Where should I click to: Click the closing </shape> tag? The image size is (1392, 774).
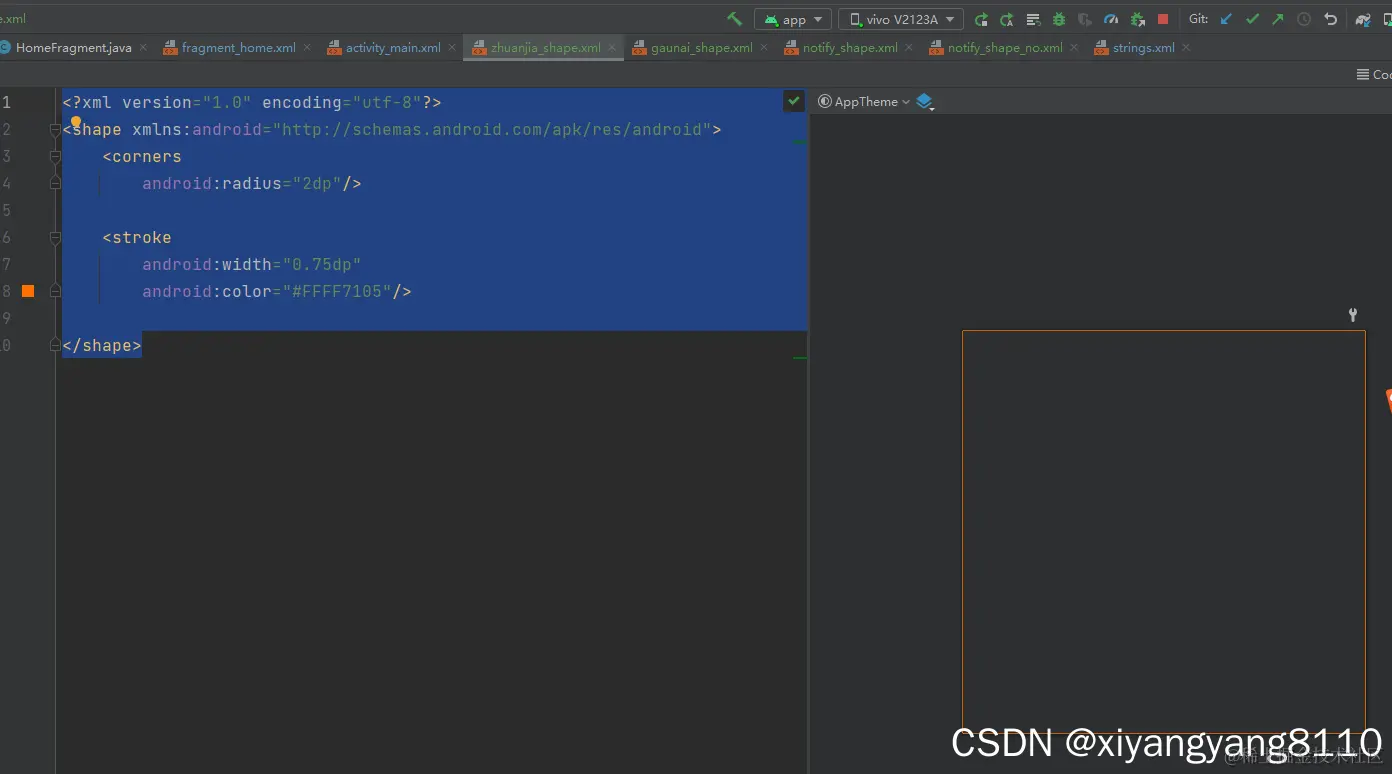(102, 346)
